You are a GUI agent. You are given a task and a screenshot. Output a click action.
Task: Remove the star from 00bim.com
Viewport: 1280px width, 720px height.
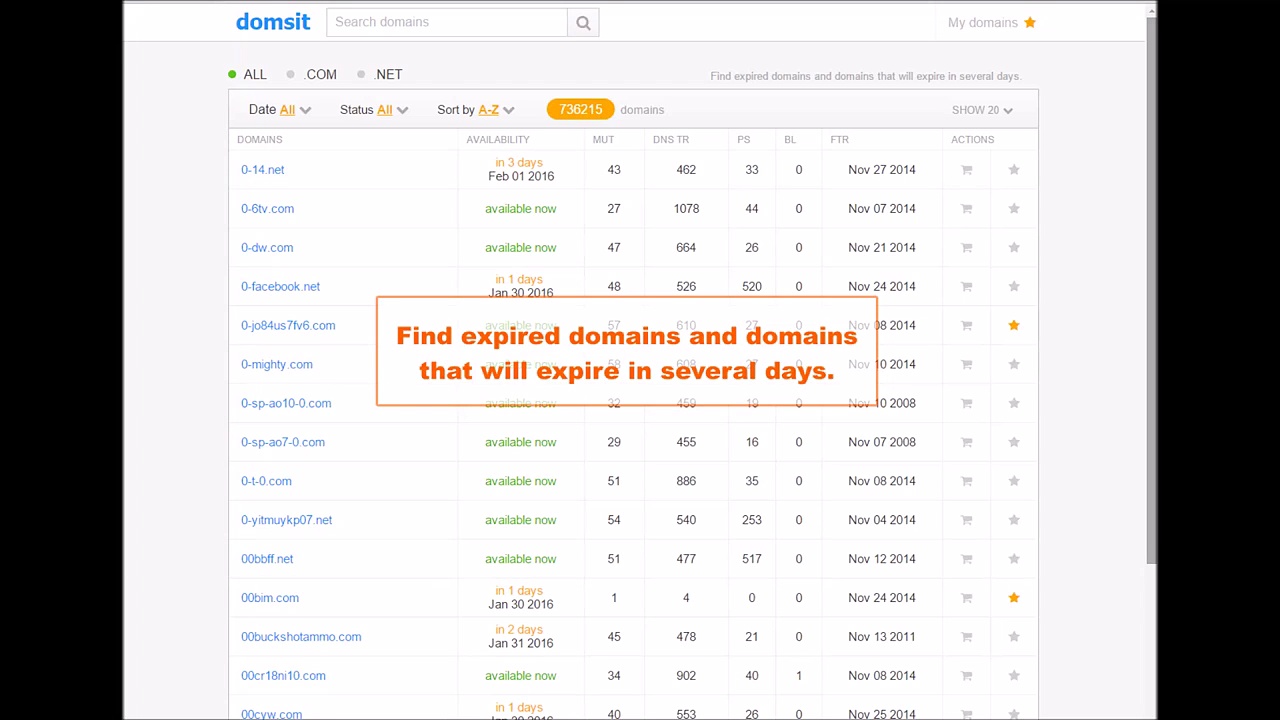(x=1013, y=598)
